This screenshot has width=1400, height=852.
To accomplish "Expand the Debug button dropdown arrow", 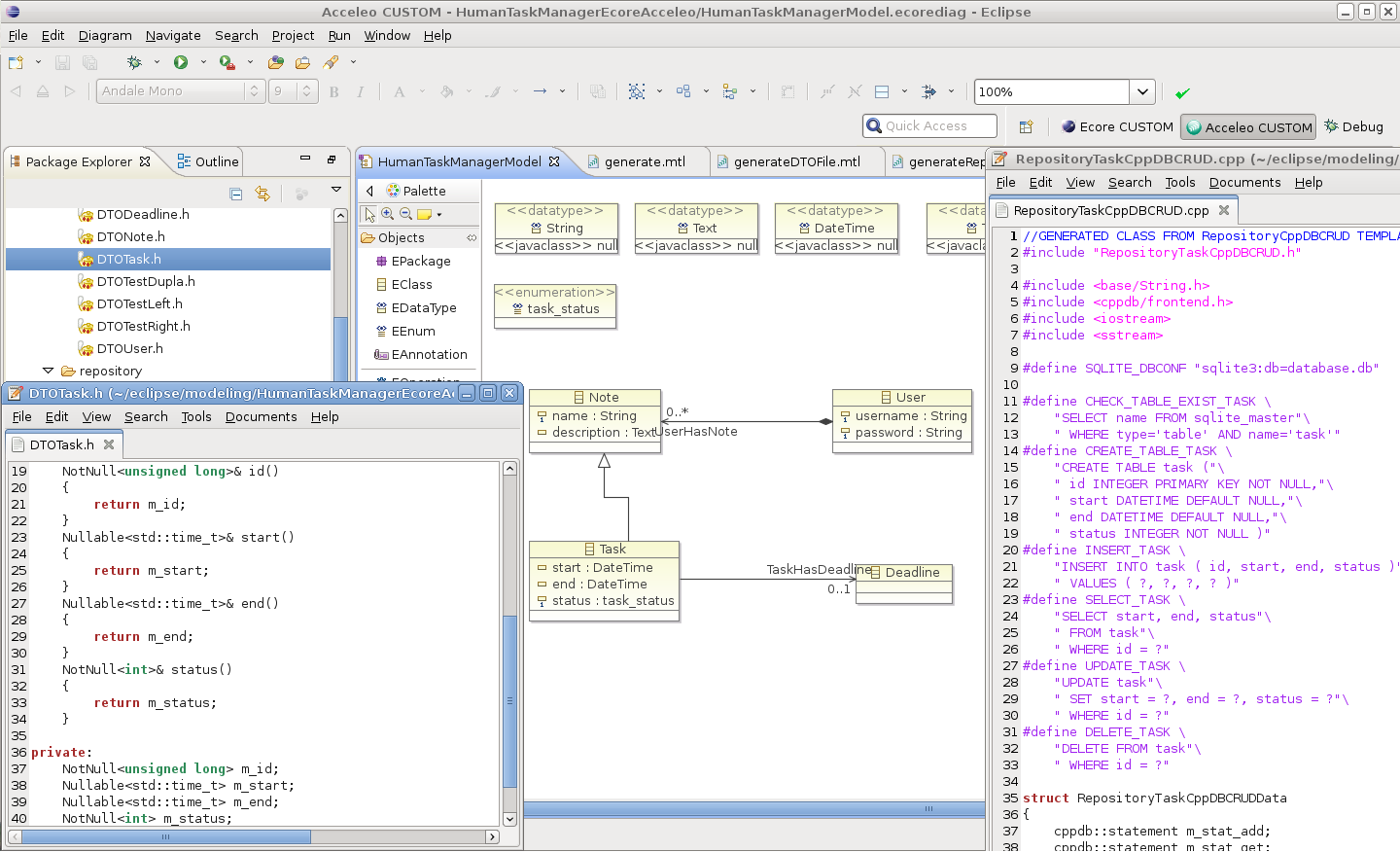I will (x=157, y=62).
